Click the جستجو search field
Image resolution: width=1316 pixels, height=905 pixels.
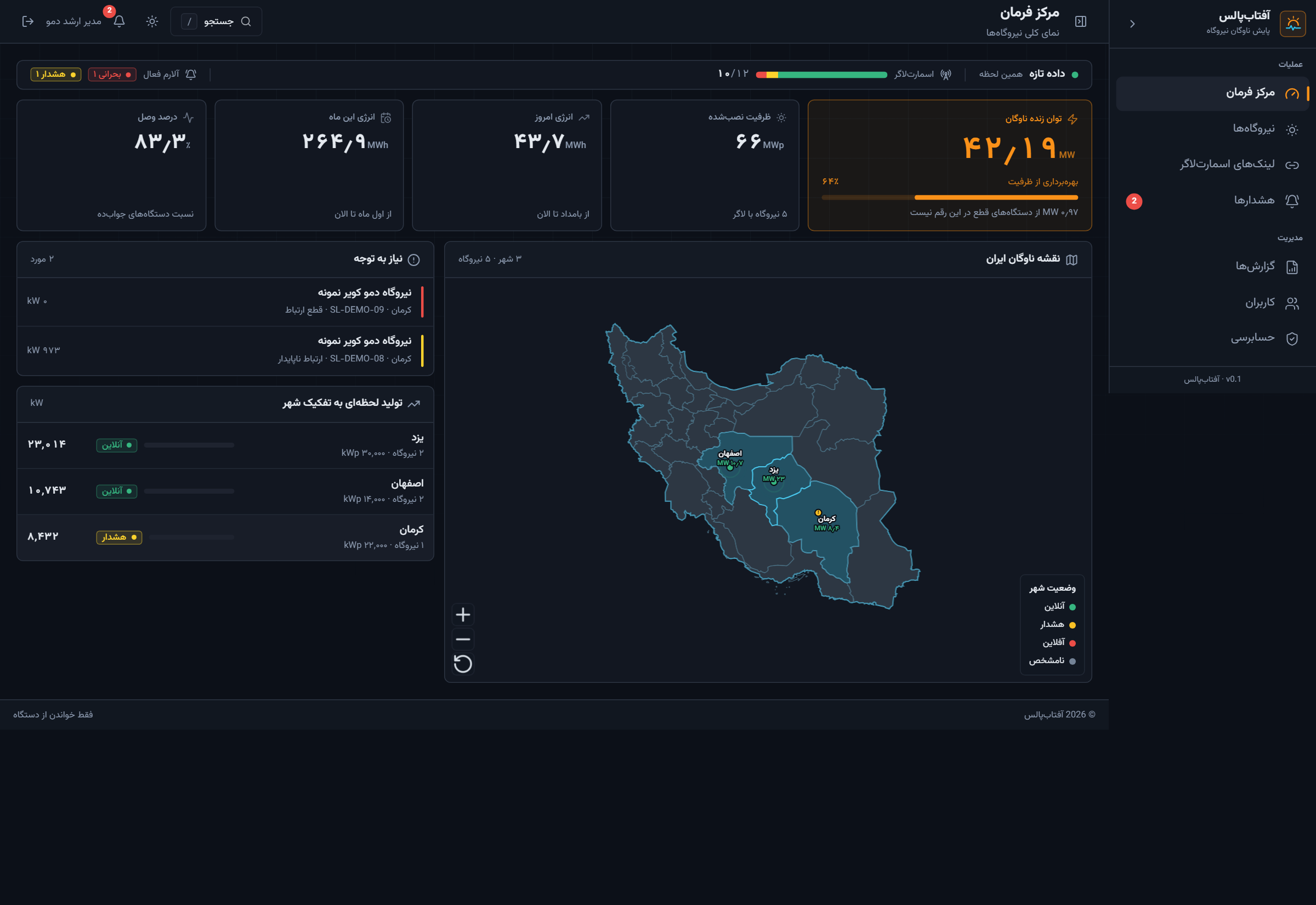216,21
